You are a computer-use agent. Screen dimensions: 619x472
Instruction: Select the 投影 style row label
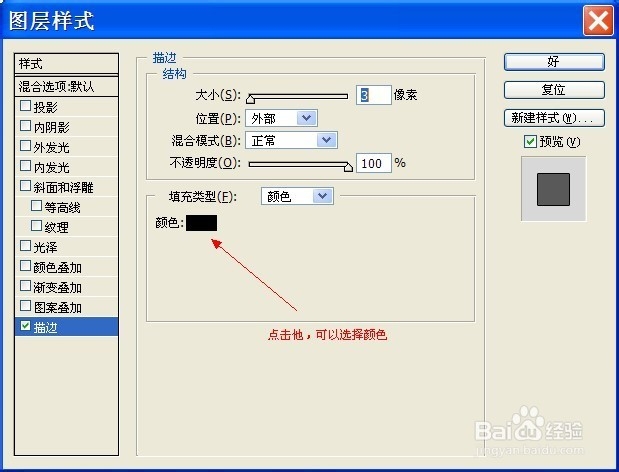pos(45,107)
